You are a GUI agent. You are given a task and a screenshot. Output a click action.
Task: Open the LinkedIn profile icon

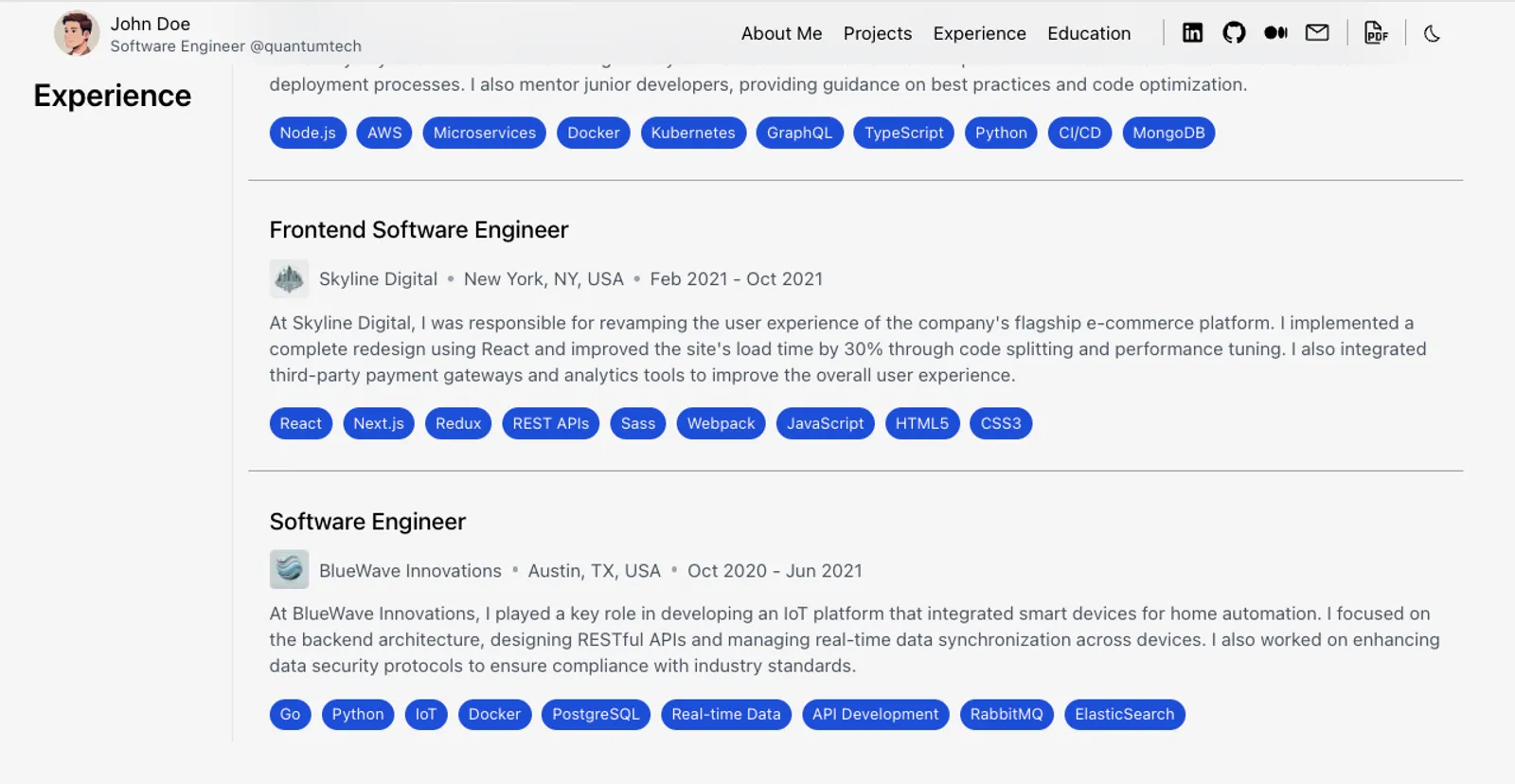(x=1192, y=33)
